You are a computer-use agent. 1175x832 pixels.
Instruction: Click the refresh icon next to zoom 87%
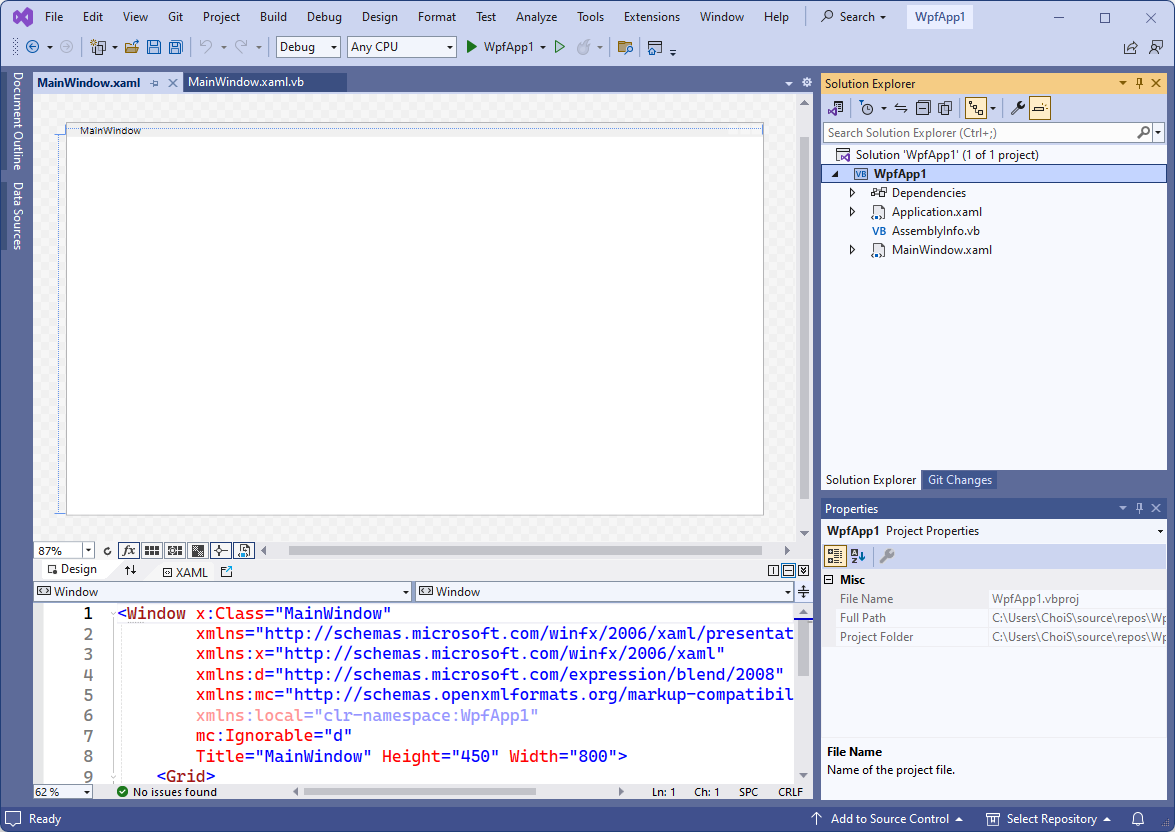[x=107, y=551]
